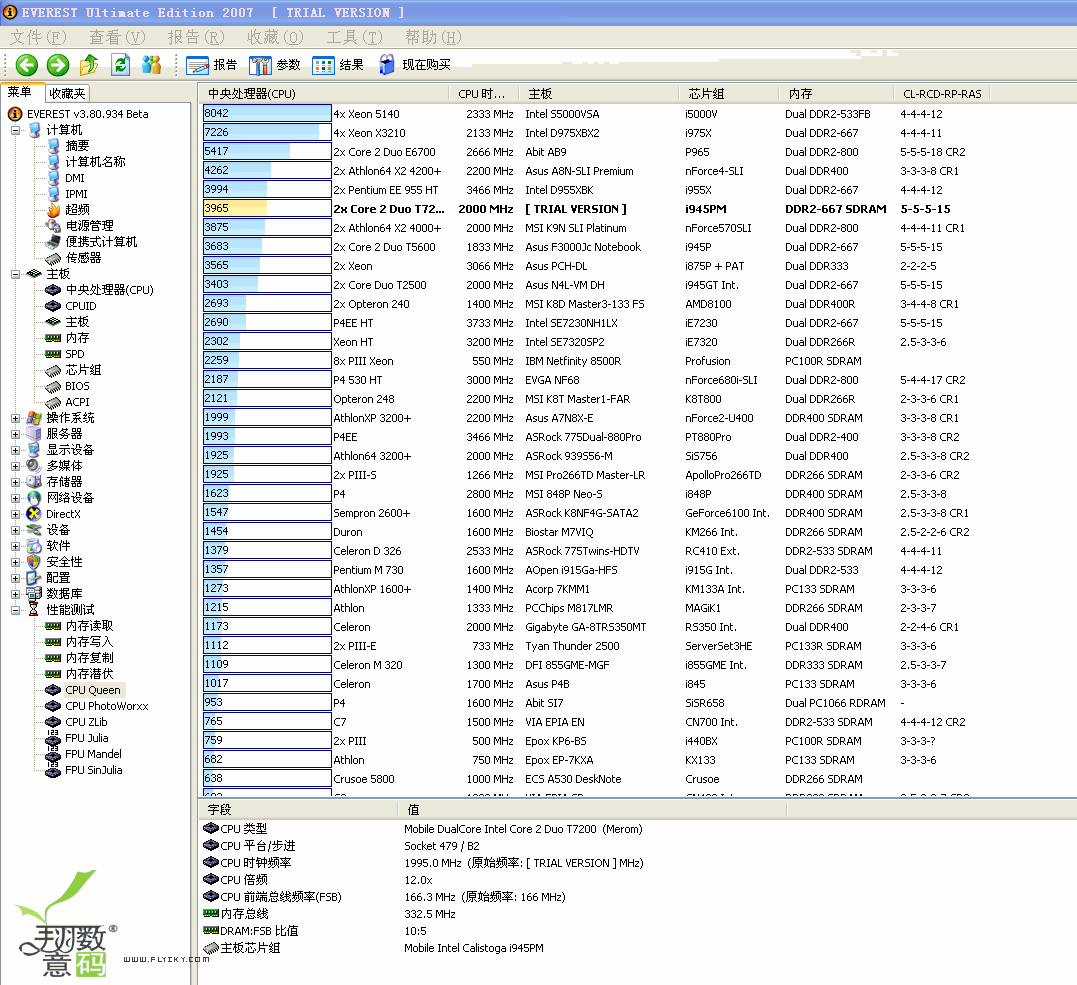Viewport: 1077px width, 985px height.
Task: Select the 安全性 security shield icon item
Action: (x=34, y=562)
